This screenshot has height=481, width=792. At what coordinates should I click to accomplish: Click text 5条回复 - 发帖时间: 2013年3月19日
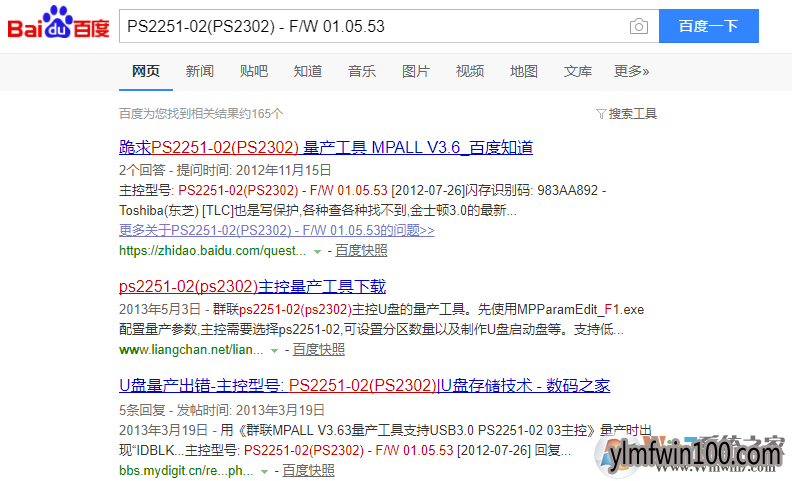(222, 410)
